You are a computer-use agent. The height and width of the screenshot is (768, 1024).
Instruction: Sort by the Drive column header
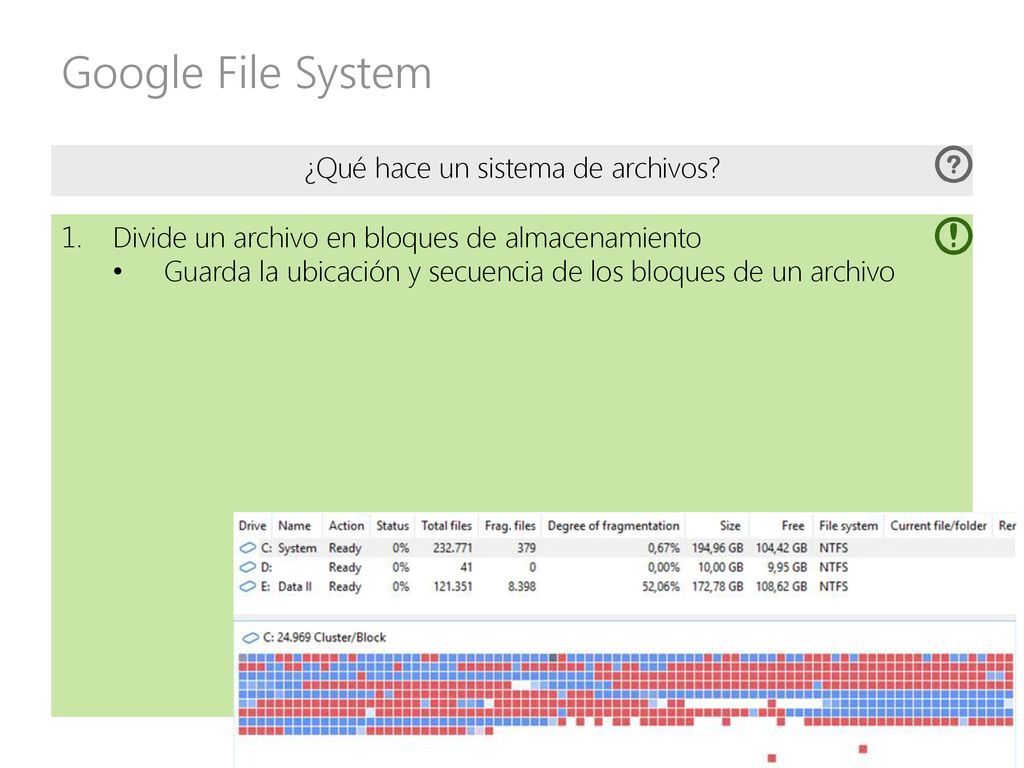pyautogui.click(x=252, y=526)
